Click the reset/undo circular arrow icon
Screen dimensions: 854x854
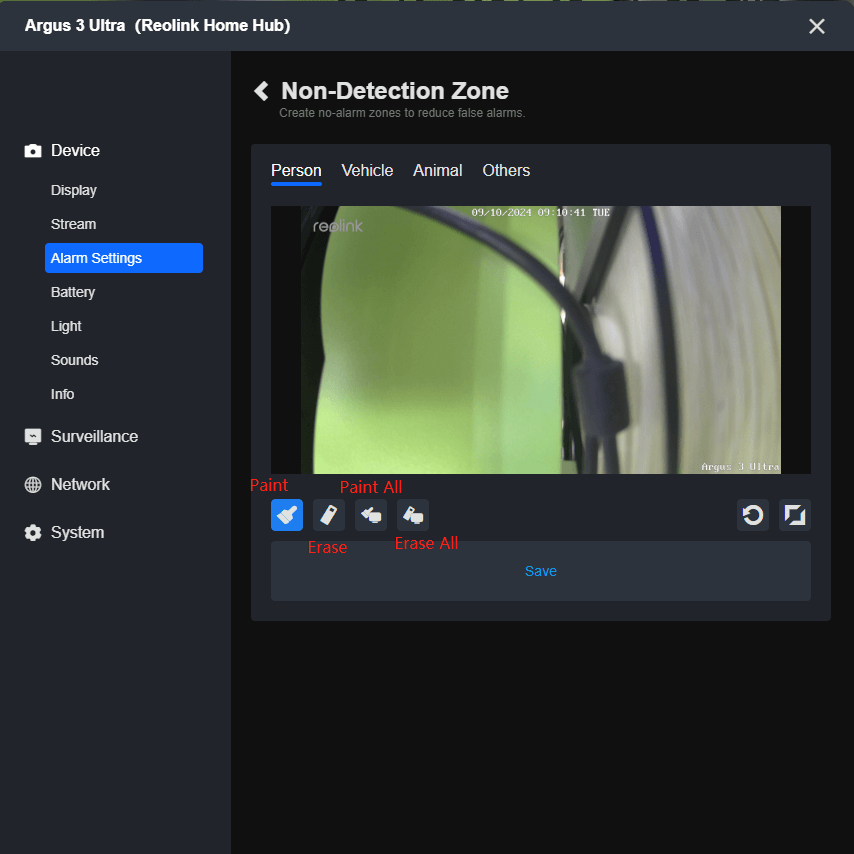click(753, 515)
